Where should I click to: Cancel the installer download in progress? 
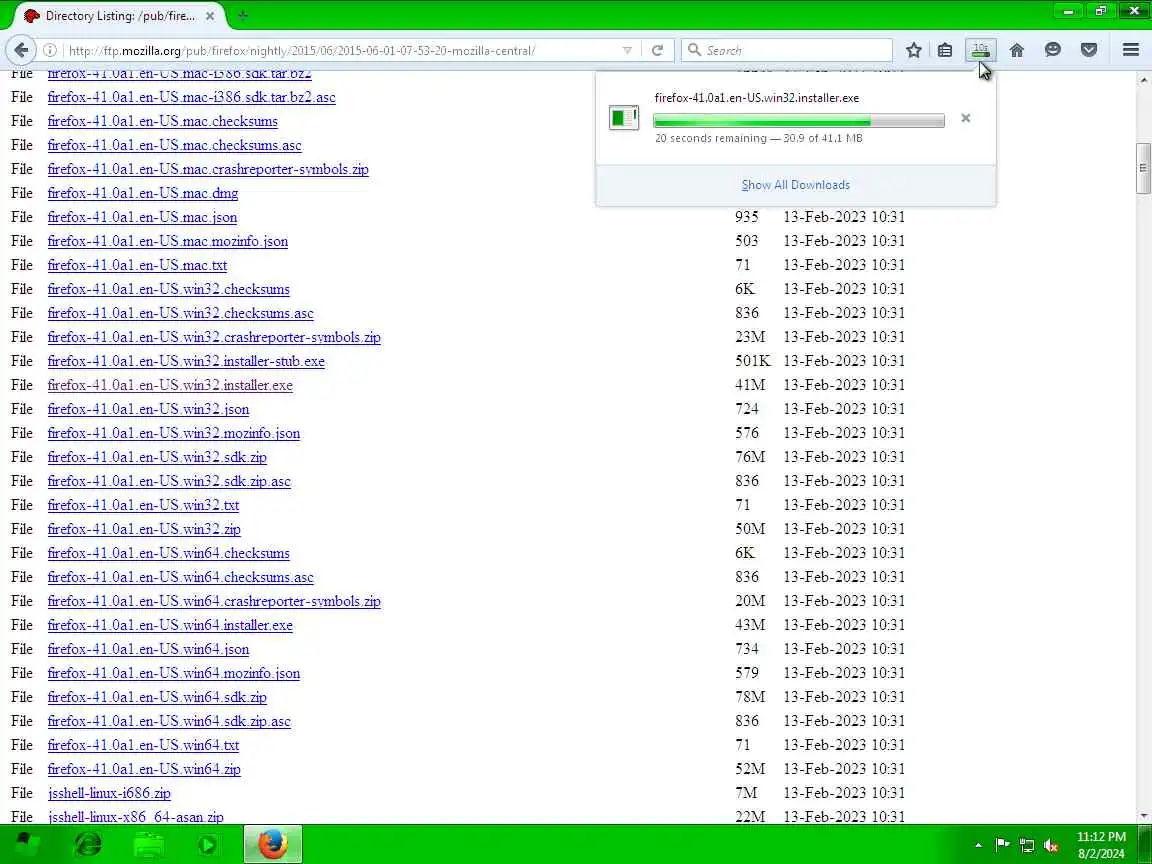tap(965, 118)
